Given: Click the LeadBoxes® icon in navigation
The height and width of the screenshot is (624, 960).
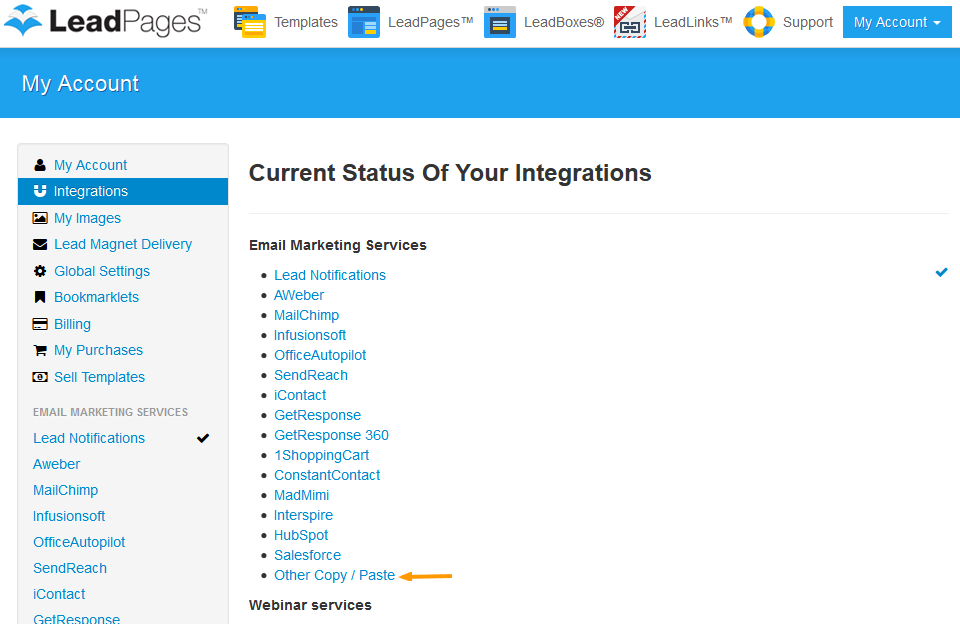Looking at the screenshot, I should point(500,22).
